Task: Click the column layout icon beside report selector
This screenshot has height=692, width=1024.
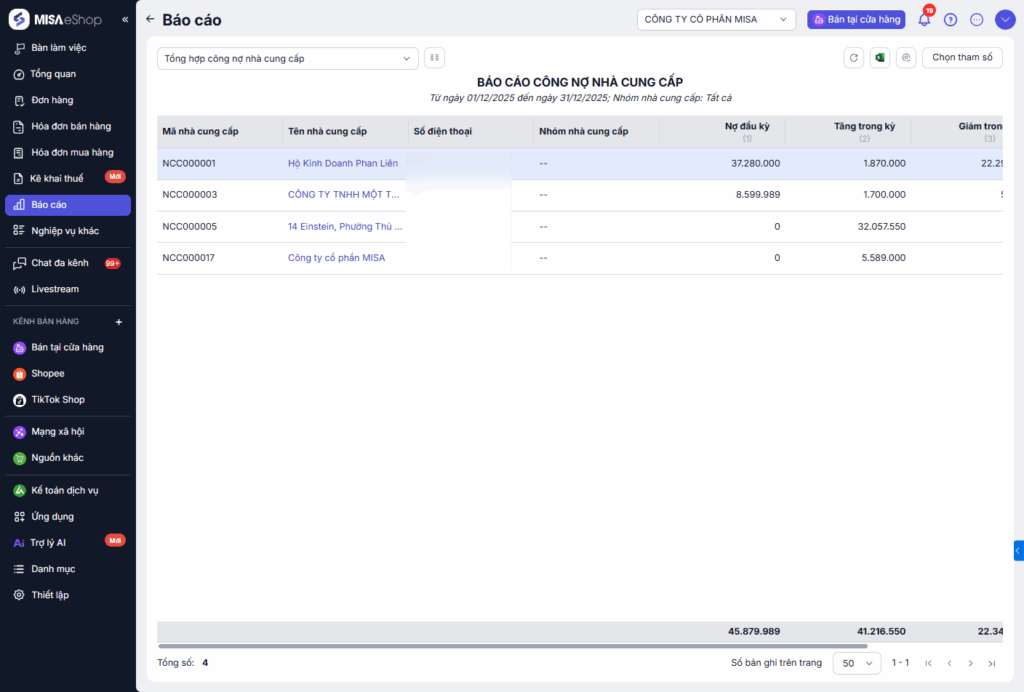Action: pyautogui.click(x=434, y=58)
